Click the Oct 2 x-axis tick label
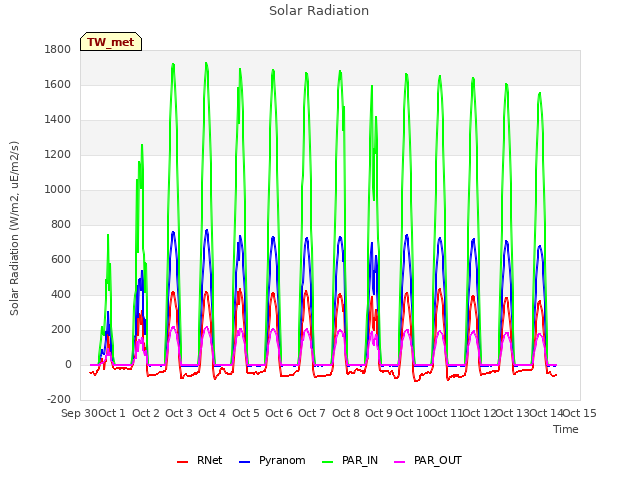 146,413
